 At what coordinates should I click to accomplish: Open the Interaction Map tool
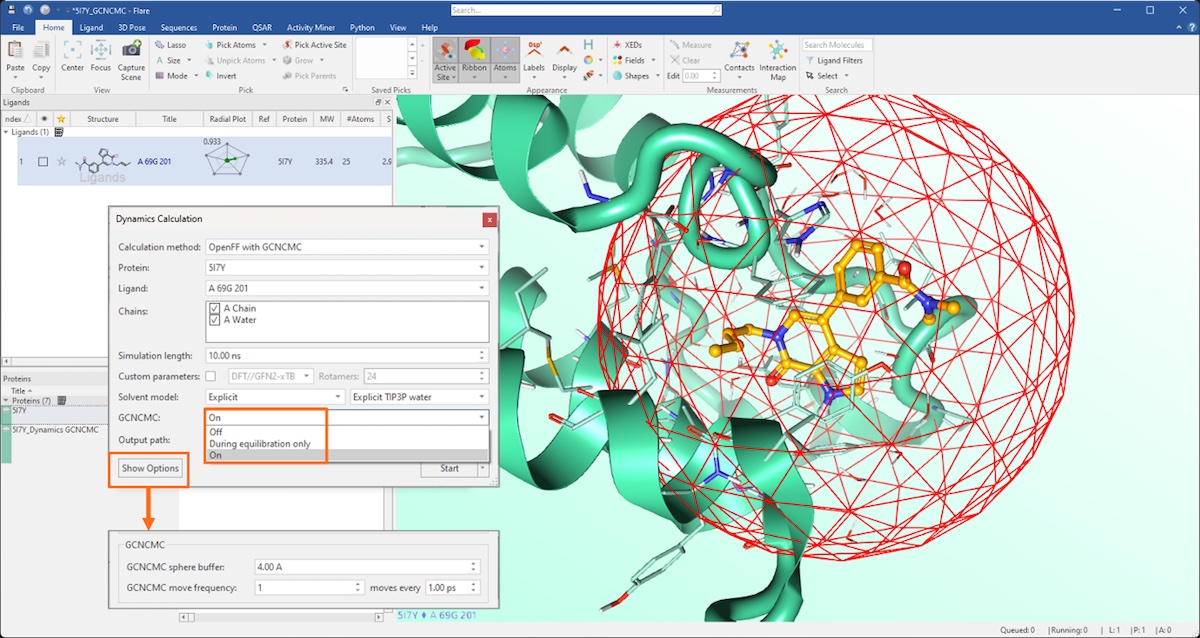pos(777,58)
